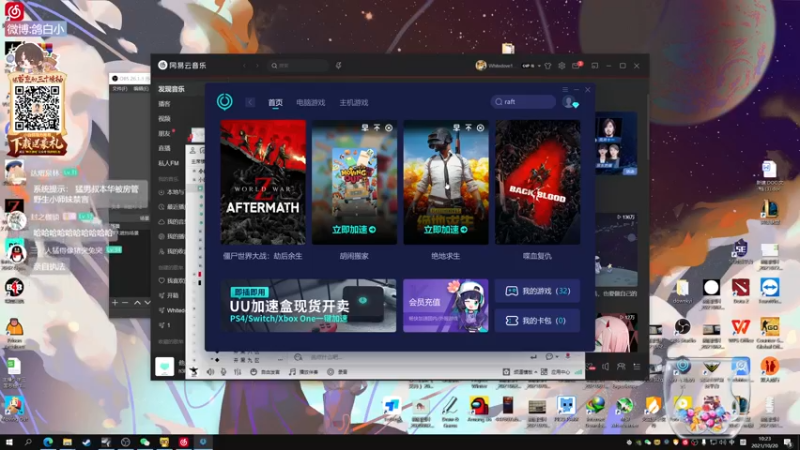Open the skin theme shirt icon
The image size is (800, 450).
(x=548, y=66)
